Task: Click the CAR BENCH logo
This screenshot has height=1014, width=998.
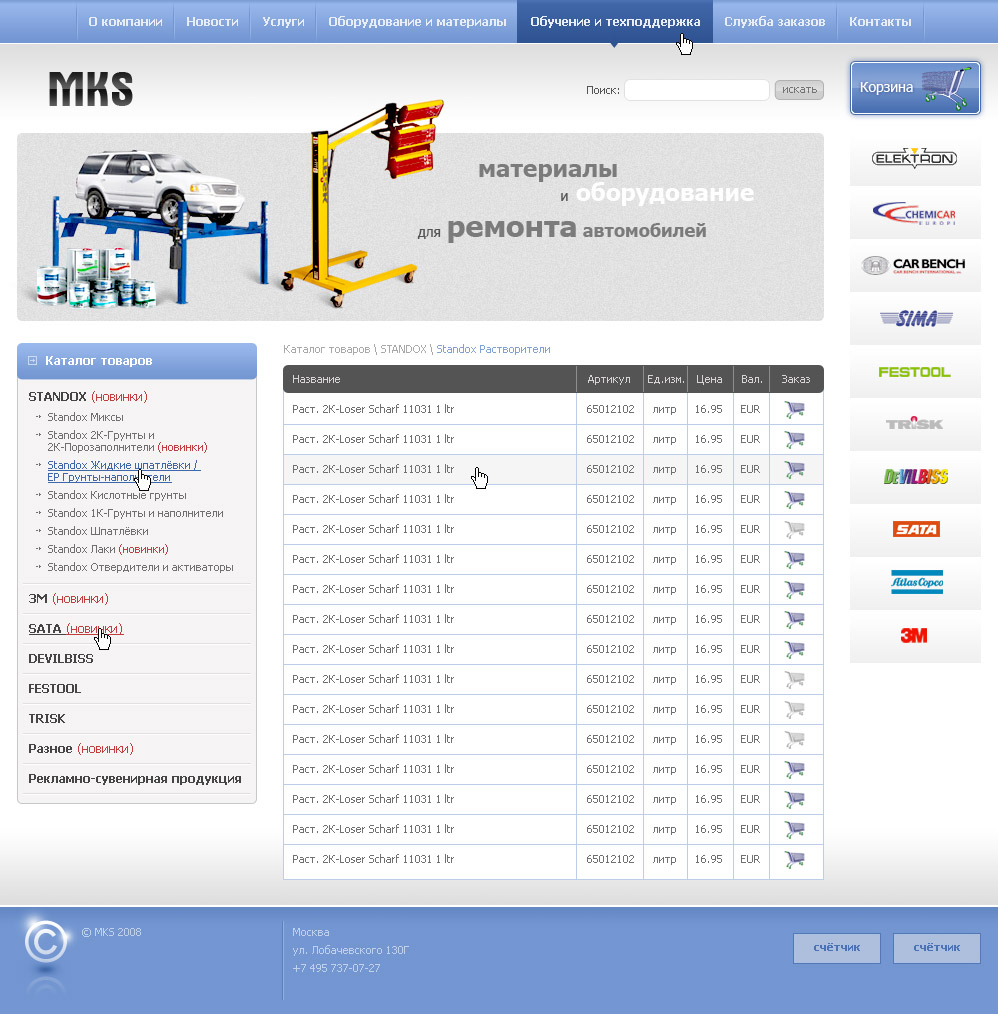Action: 914,266
